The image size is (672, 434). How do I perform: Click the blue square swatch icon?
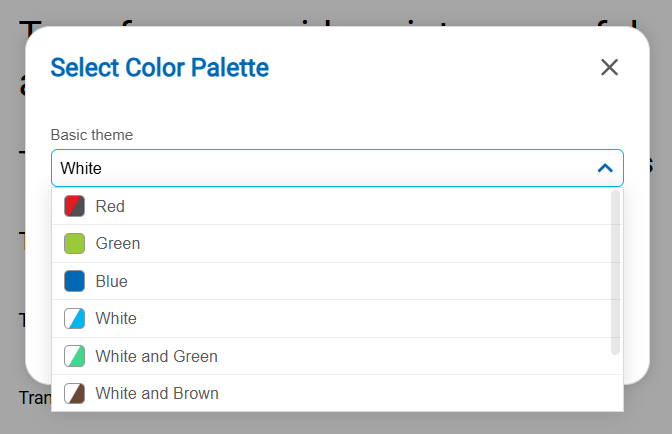(x=74, y=281)
